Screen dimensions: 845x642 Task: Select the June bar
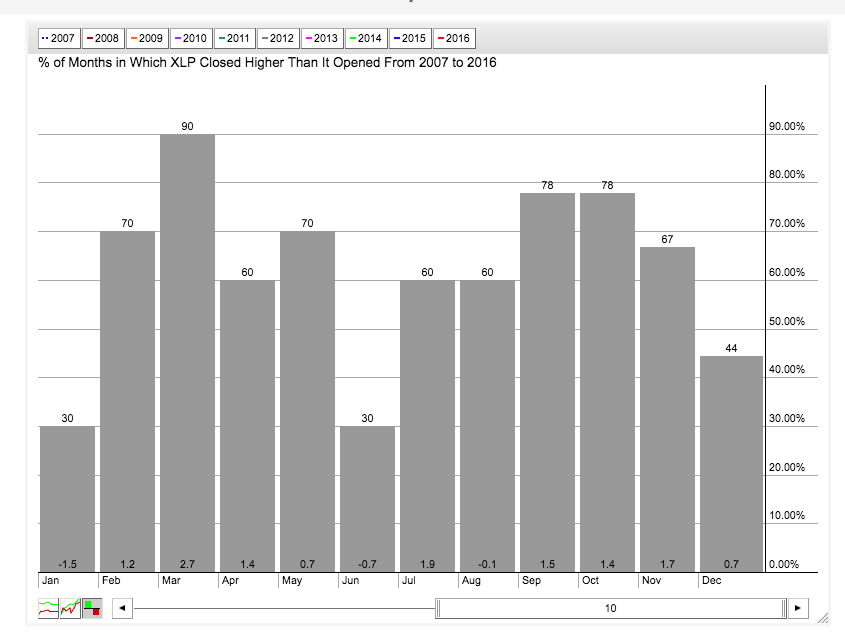pyautogui.click(x=368, y=499)
